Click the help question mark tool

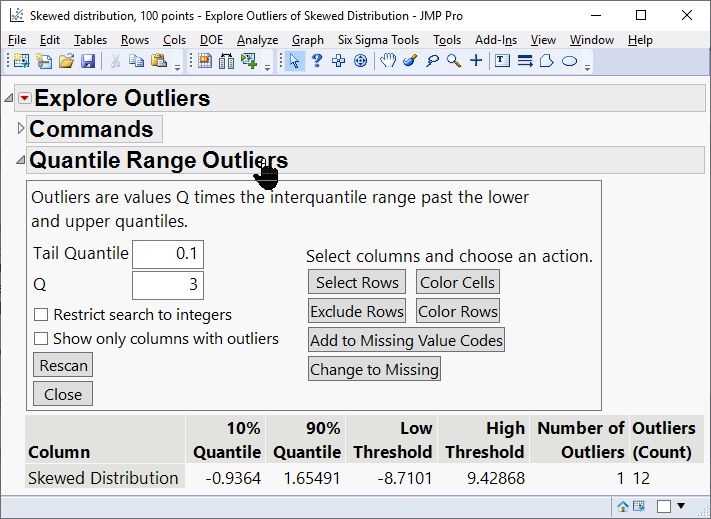316,61
